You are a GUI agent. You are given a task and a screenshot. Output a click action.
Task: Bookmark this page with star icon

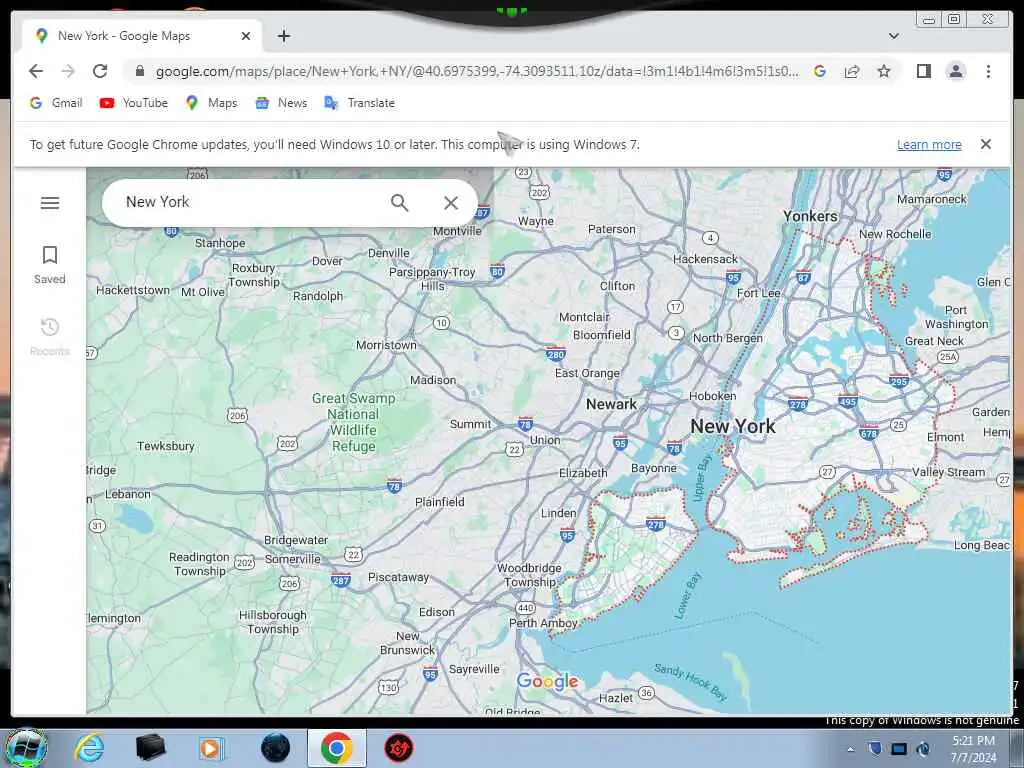pos(884,71)
